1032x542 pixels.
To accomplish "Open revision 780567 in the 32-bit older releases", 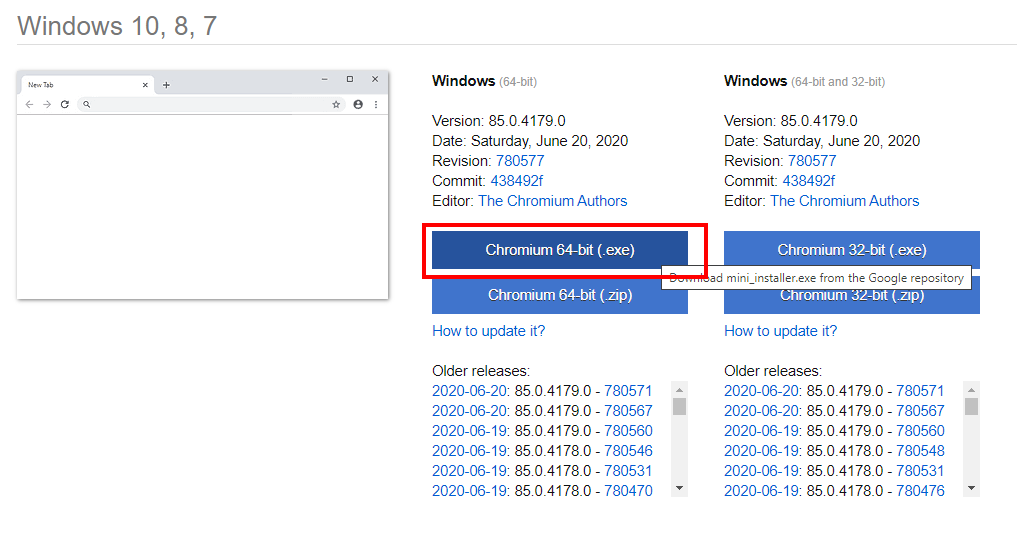I will [920, 411].
